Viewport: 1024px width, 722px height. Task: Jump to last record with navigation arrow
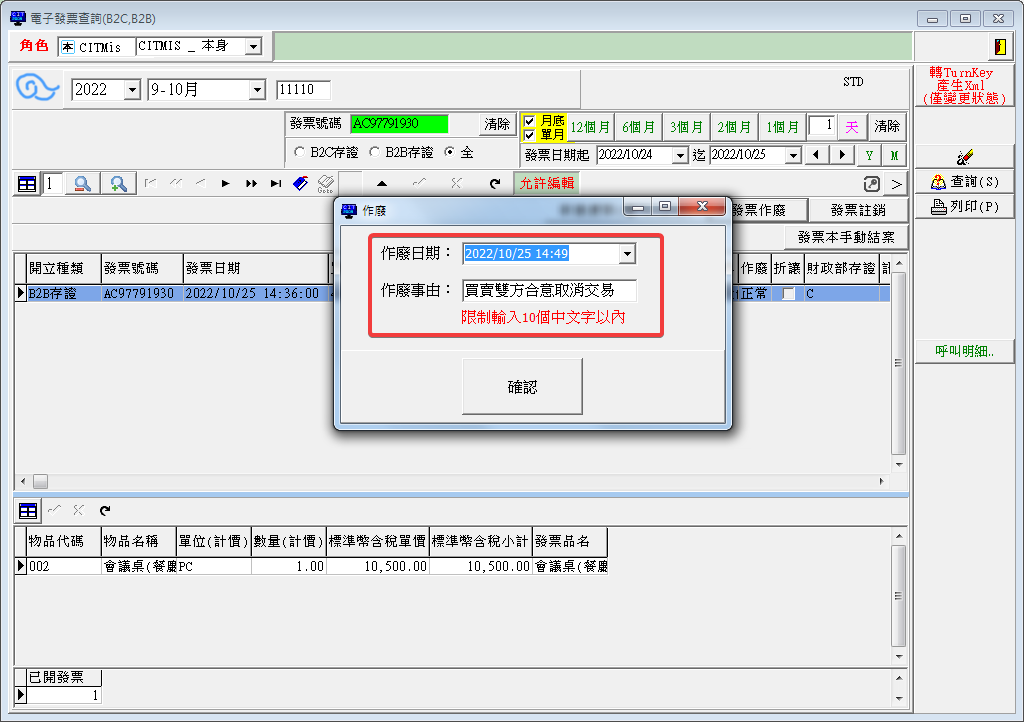(275, 183)
